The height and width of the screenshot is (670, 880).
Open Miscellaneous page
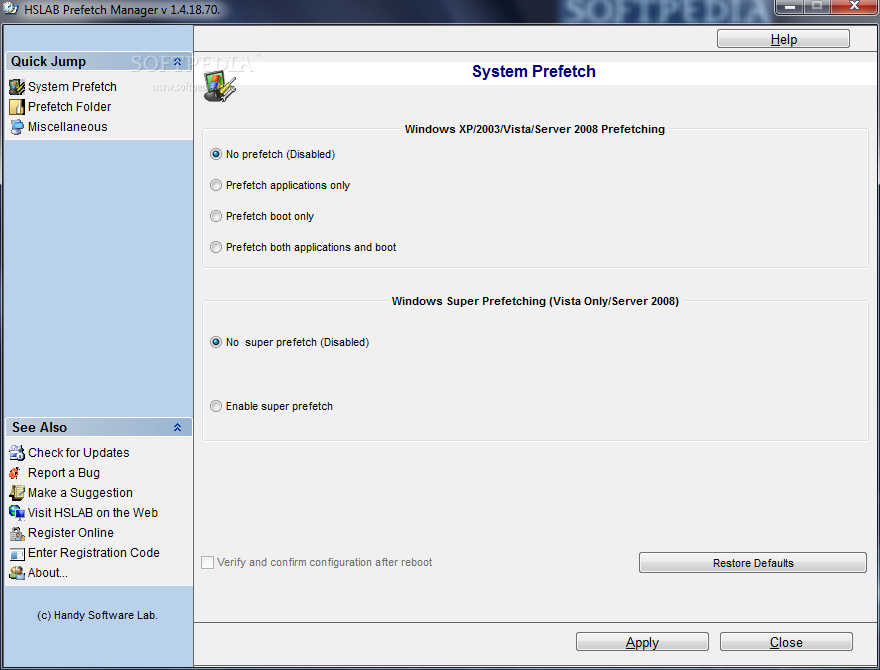click(x=67, y=127)
